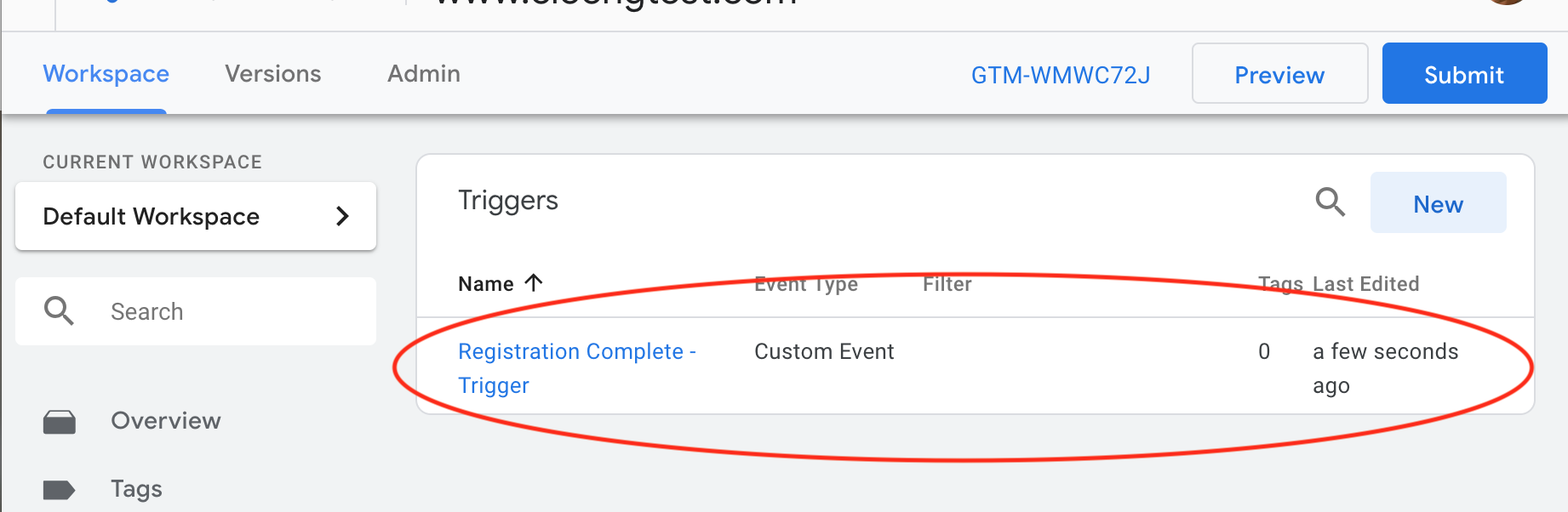Click the GTM-WMWC72J container ID link

coord(1061,75)
